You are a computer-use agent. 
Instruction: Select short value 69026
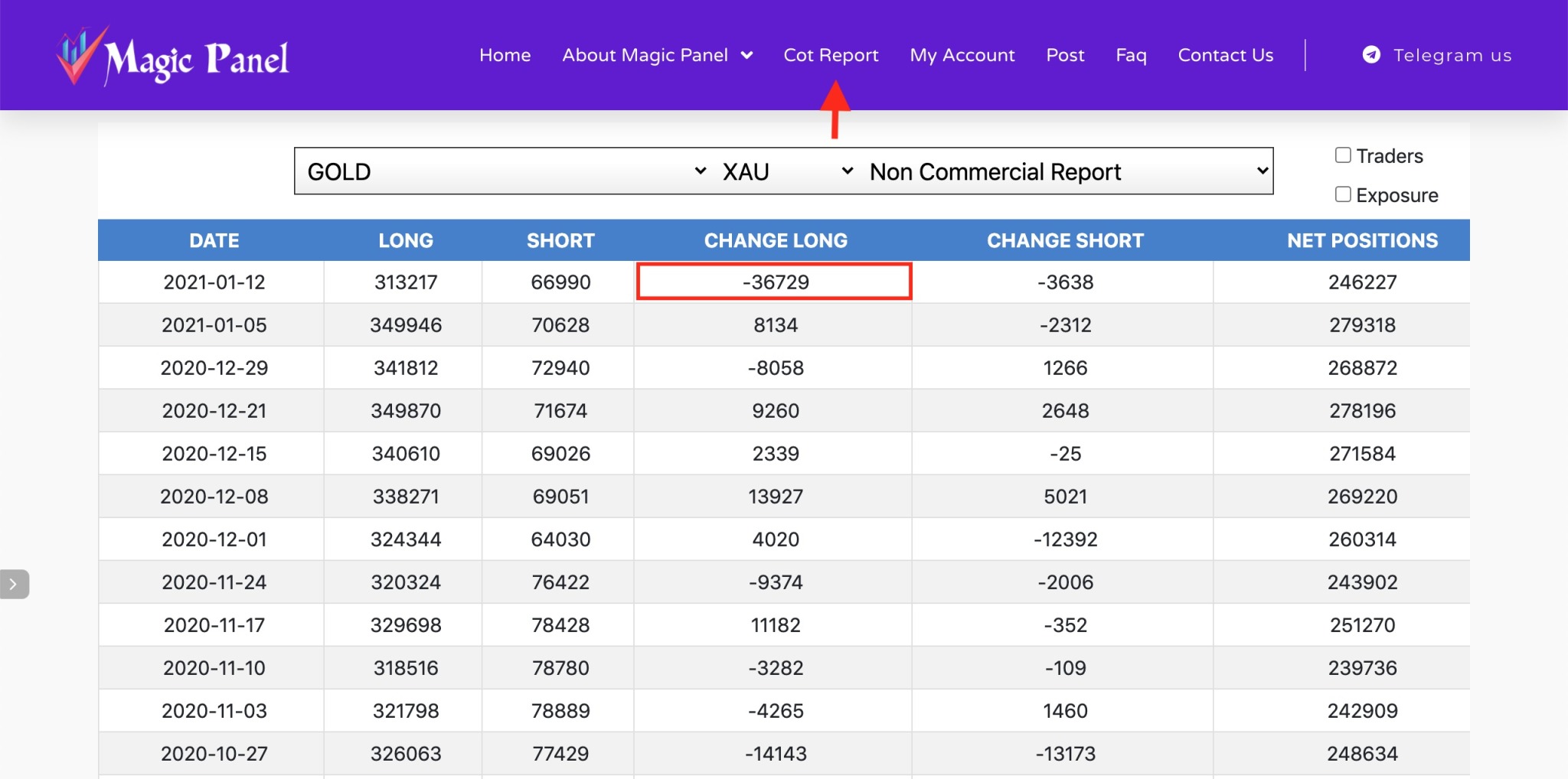pyautogui.click(x=560, y=454)
